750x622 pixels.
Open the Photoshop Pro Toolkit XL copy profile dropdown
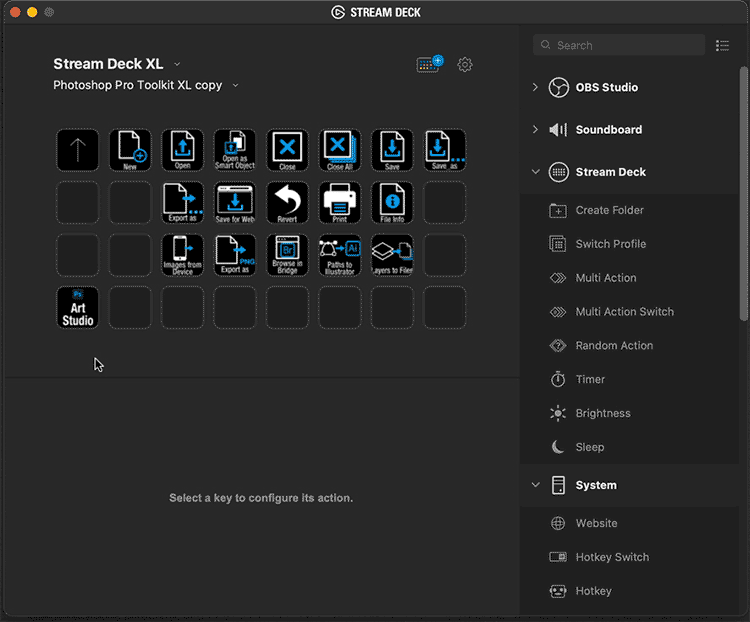[235, 86]
